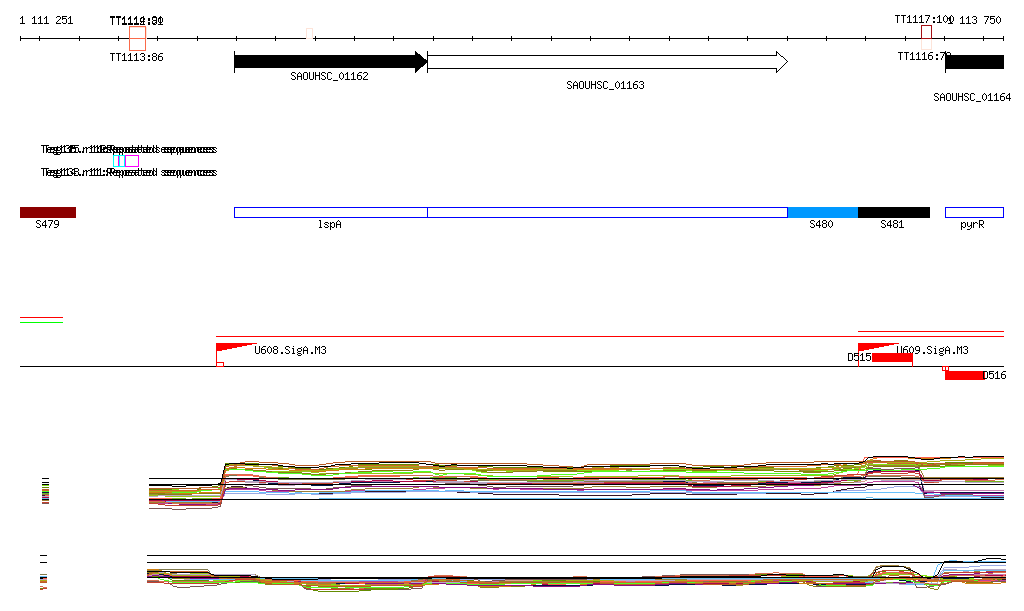Click the 1 111 251 start coordinate label
This screenshot has width=1024, height=611.
click(x=46, y=20)
